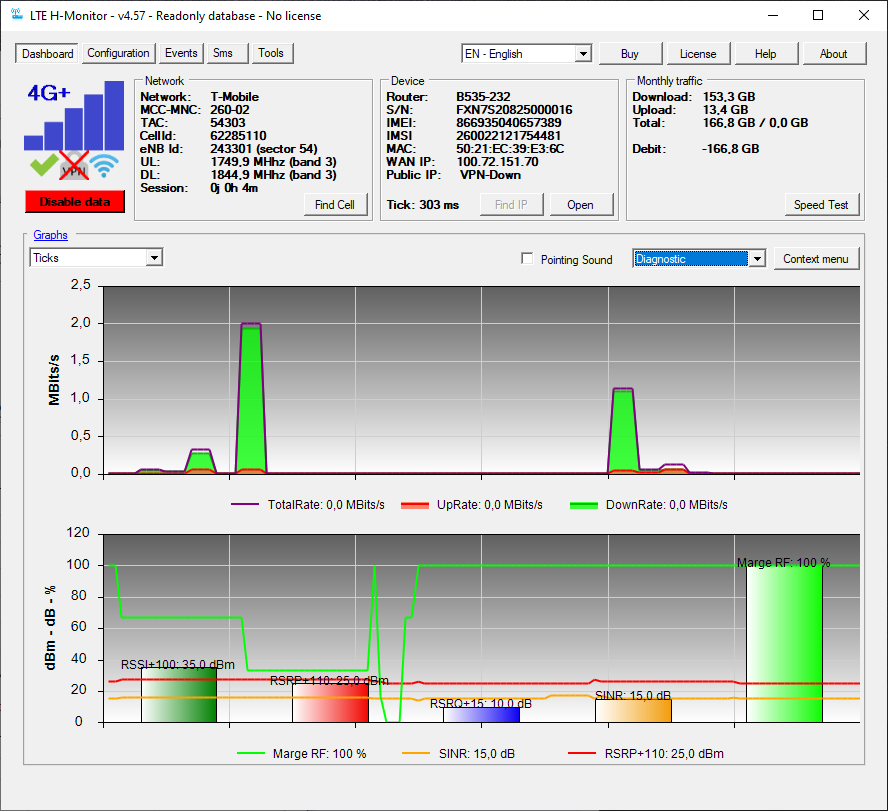Click the blue WiFi status icon
The height and width of the screenshot is (811, 888).
point(104,165)
